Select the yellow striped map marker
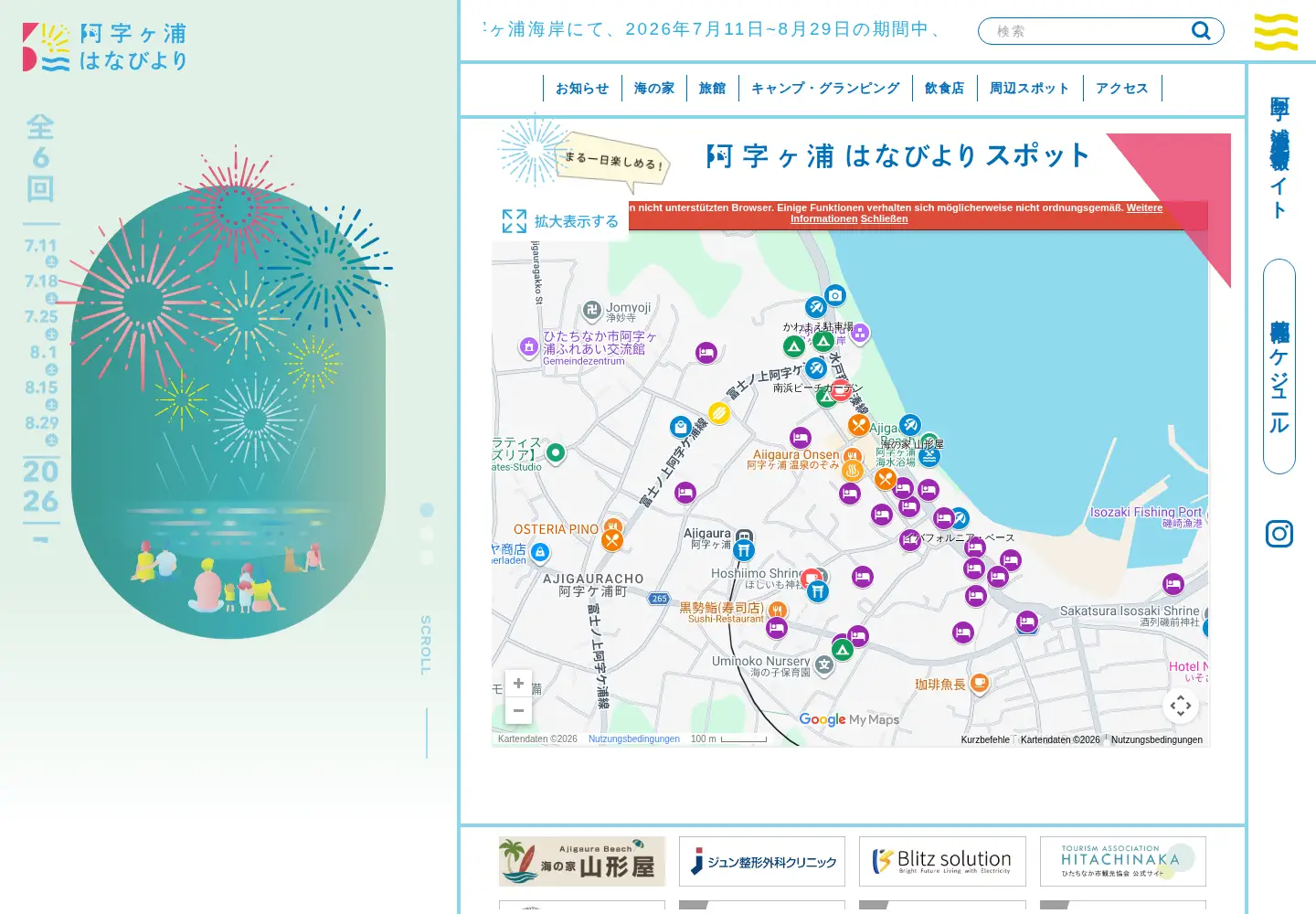 pyautogui.click(x=719, y=414)
